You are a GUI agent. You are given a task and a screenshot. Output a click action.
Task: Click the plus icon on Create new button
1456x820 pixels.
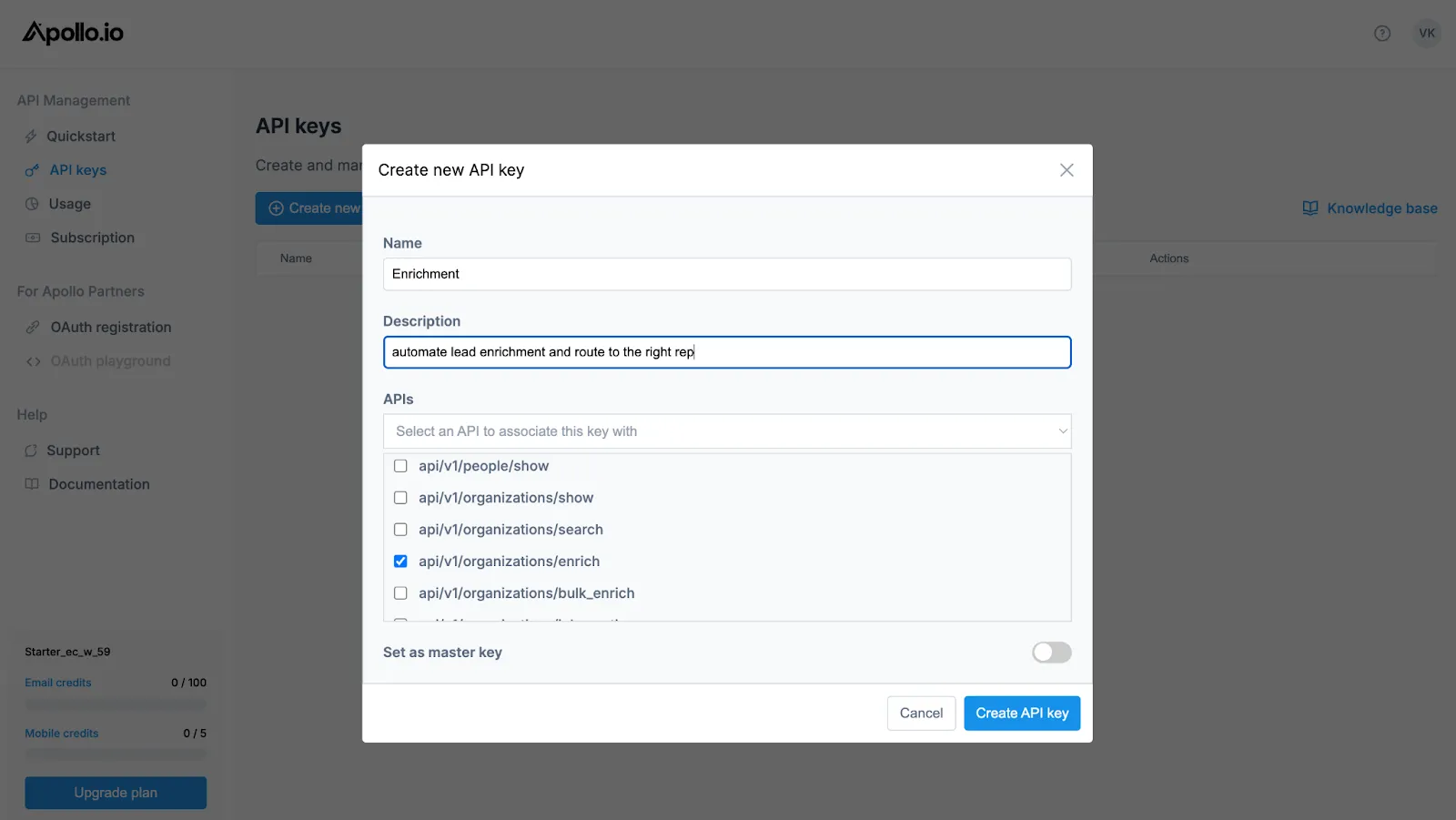coord(277,208)
